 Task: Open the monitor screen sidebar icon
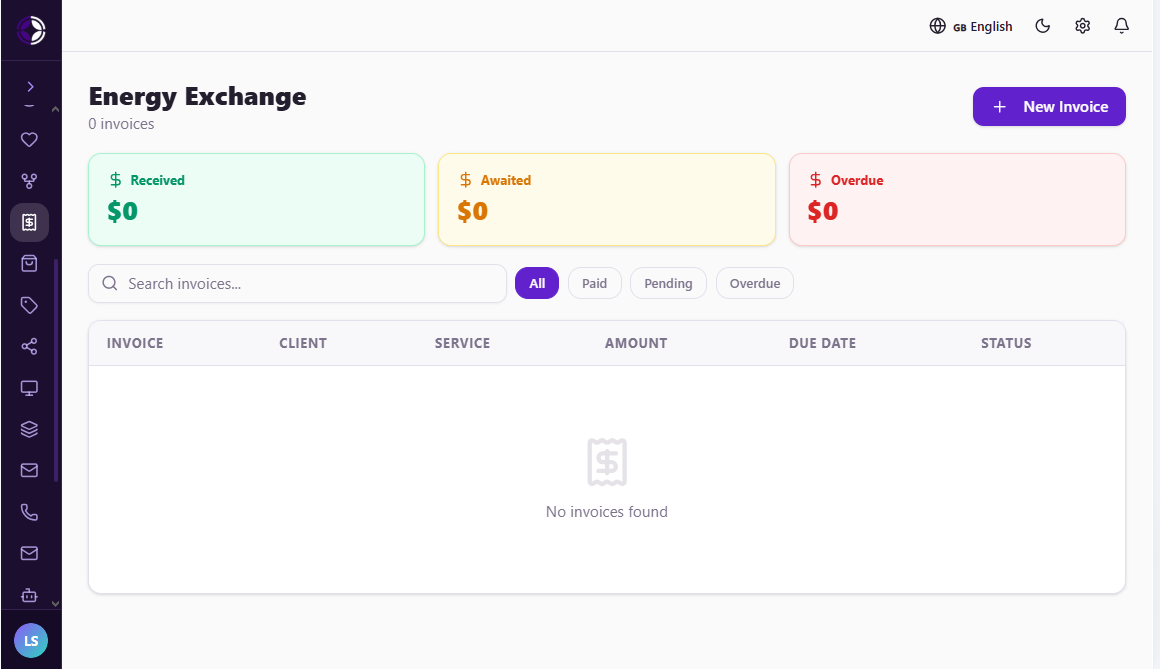[x=29, y=388]
